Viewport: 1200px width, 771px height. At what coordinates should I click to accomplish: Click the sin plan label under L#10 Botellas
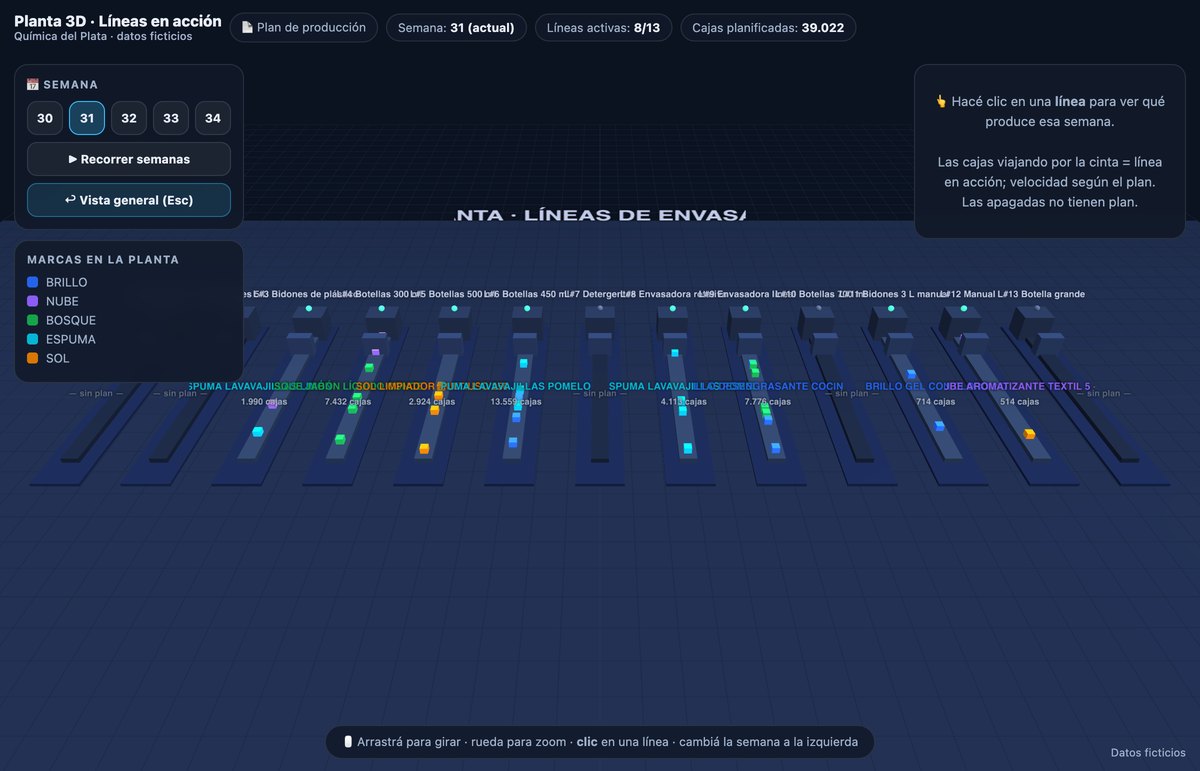click(852, 393)
